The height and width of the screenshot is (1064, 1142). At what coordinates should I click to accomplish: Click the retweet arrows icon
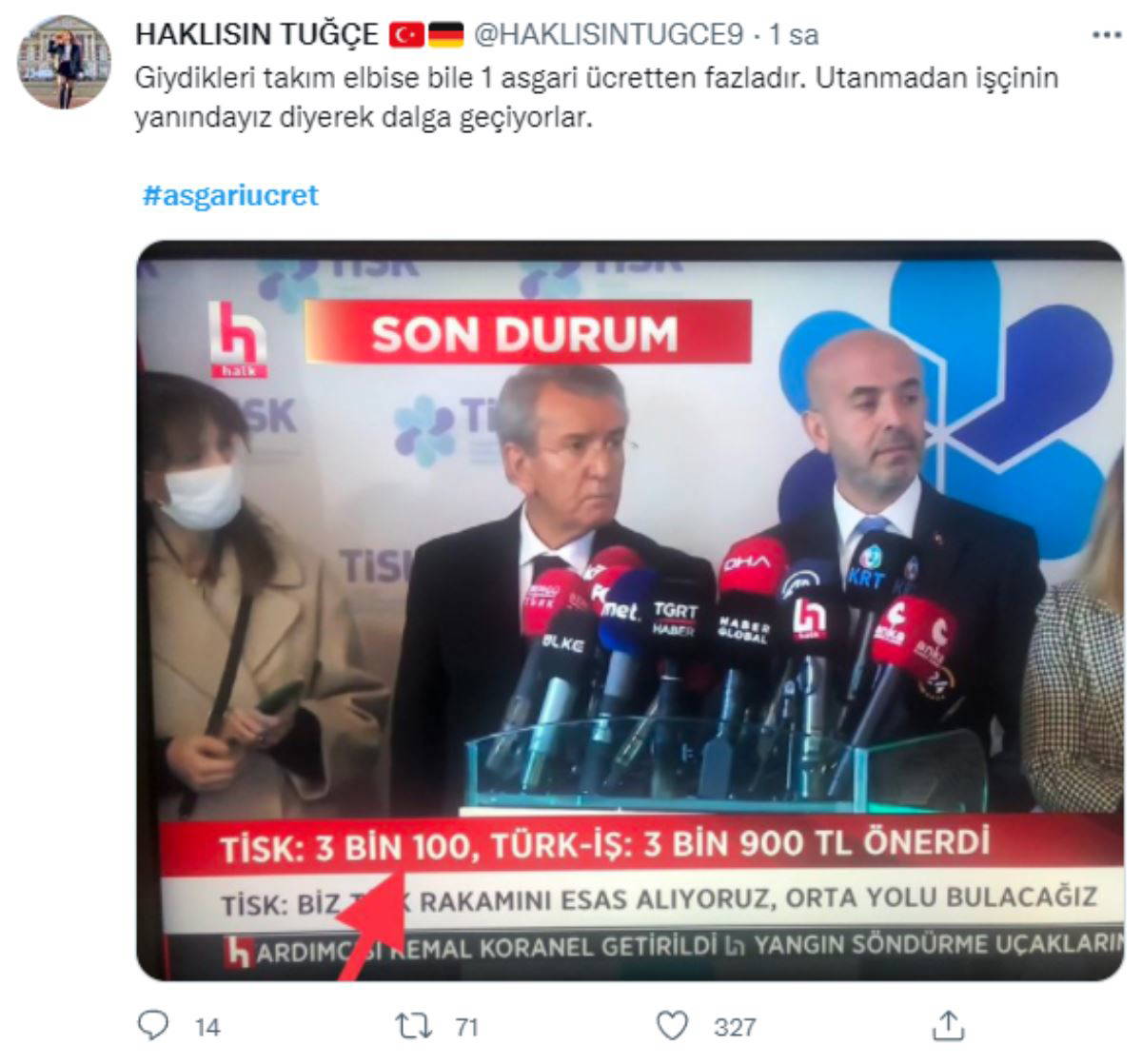[414, 1025]
